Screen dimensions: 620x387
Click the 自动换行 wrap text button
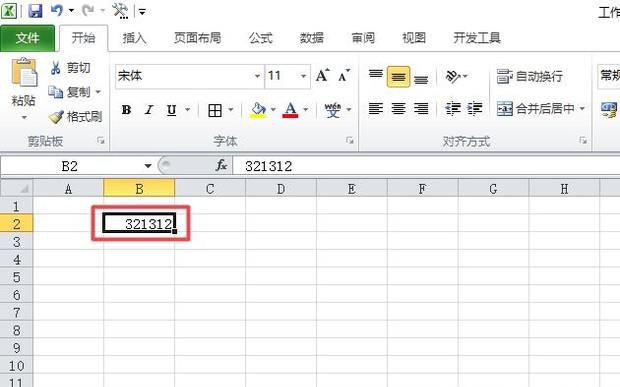(x=530, y=76)
